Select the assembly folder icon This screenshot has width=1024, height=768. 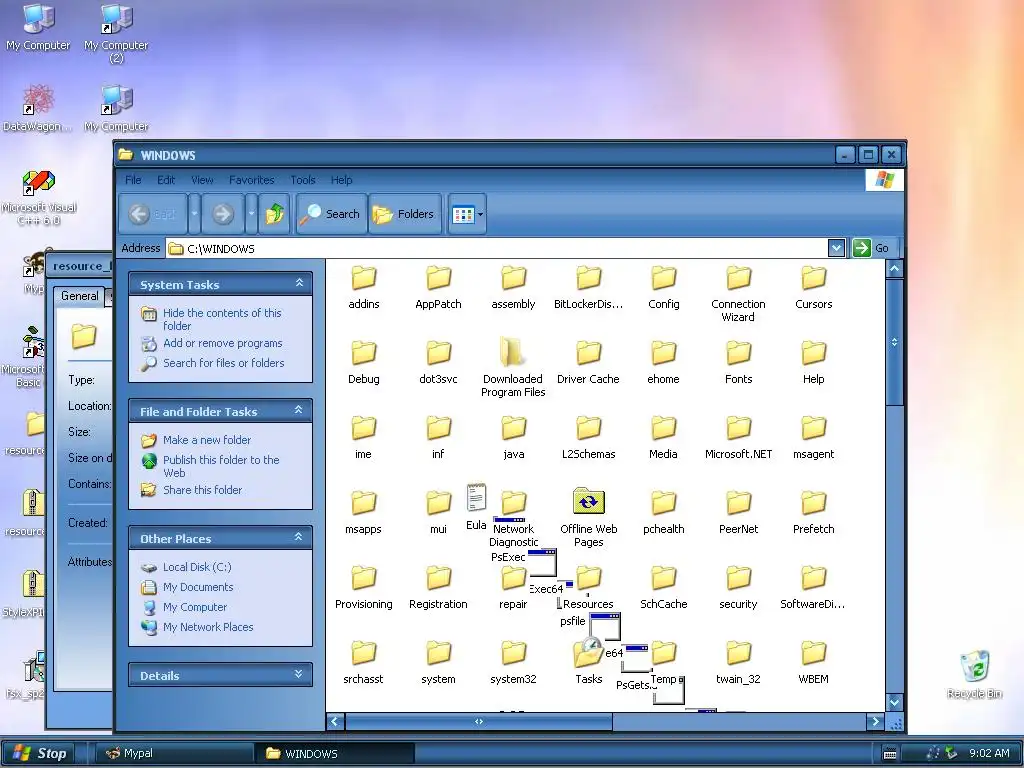pos(513,278)
